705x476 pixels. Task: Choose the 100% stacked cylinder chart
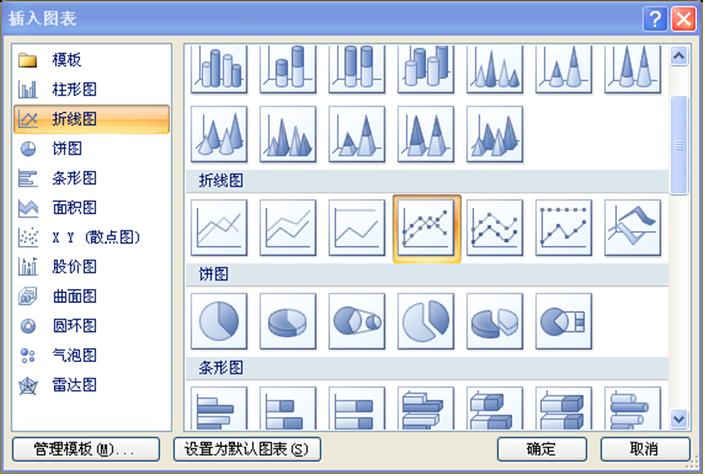click(x=357, y=69)
